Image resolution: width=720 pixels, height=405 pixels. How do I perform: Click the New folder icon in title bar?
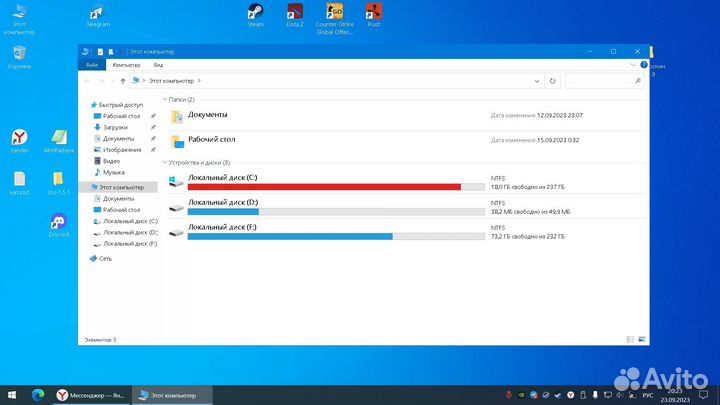coord(111,52)
